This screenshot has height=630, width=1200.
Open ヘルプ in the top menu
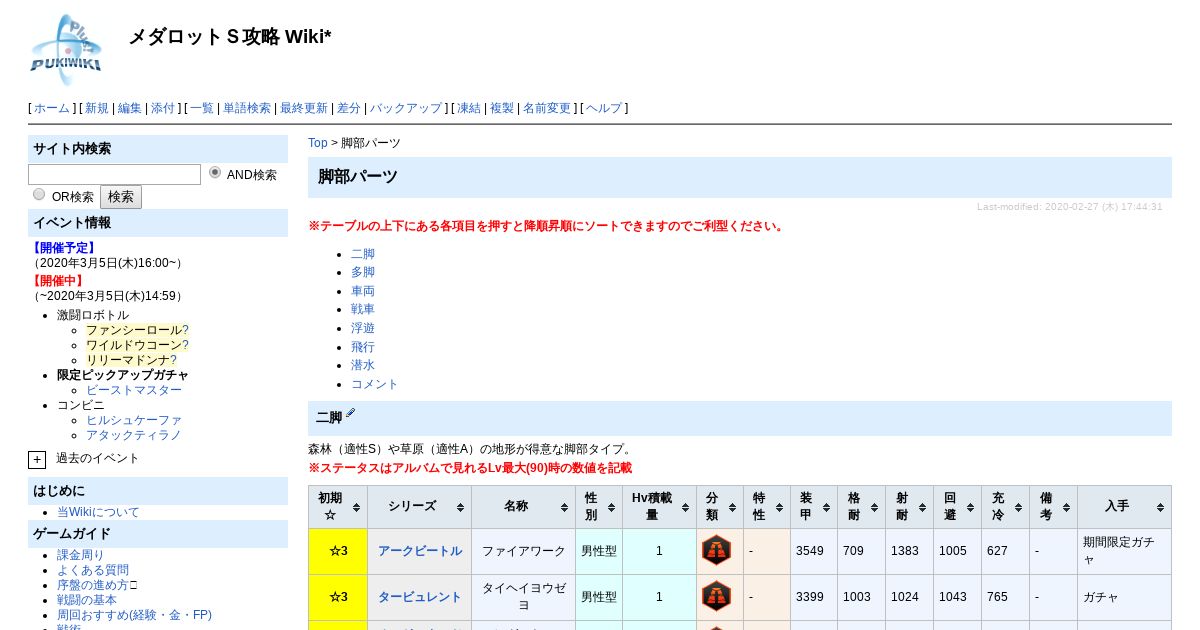[x=604, y=108]
